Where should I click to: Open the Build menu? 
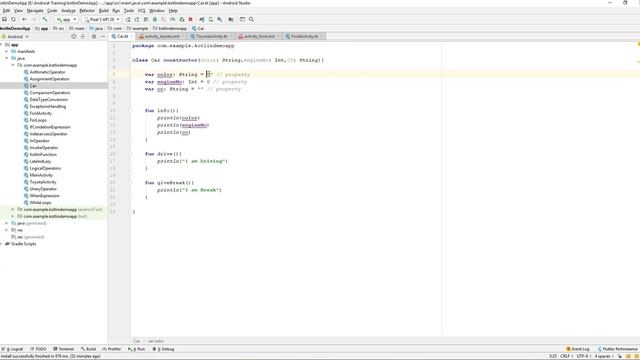(104, 11)
